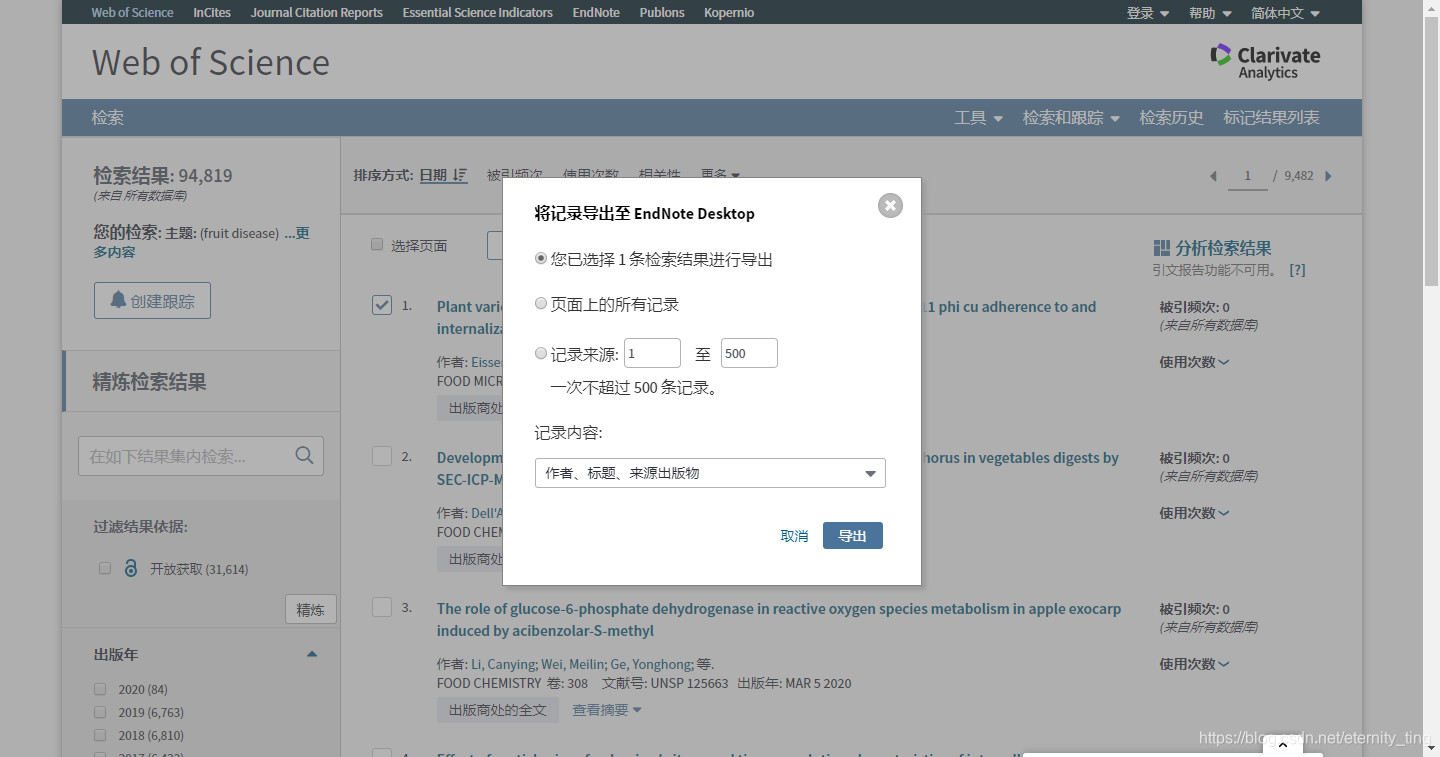Click the record range end field 500
Image resolution: width=1440 pixels, height=757 pixels.
click(749, 353)
